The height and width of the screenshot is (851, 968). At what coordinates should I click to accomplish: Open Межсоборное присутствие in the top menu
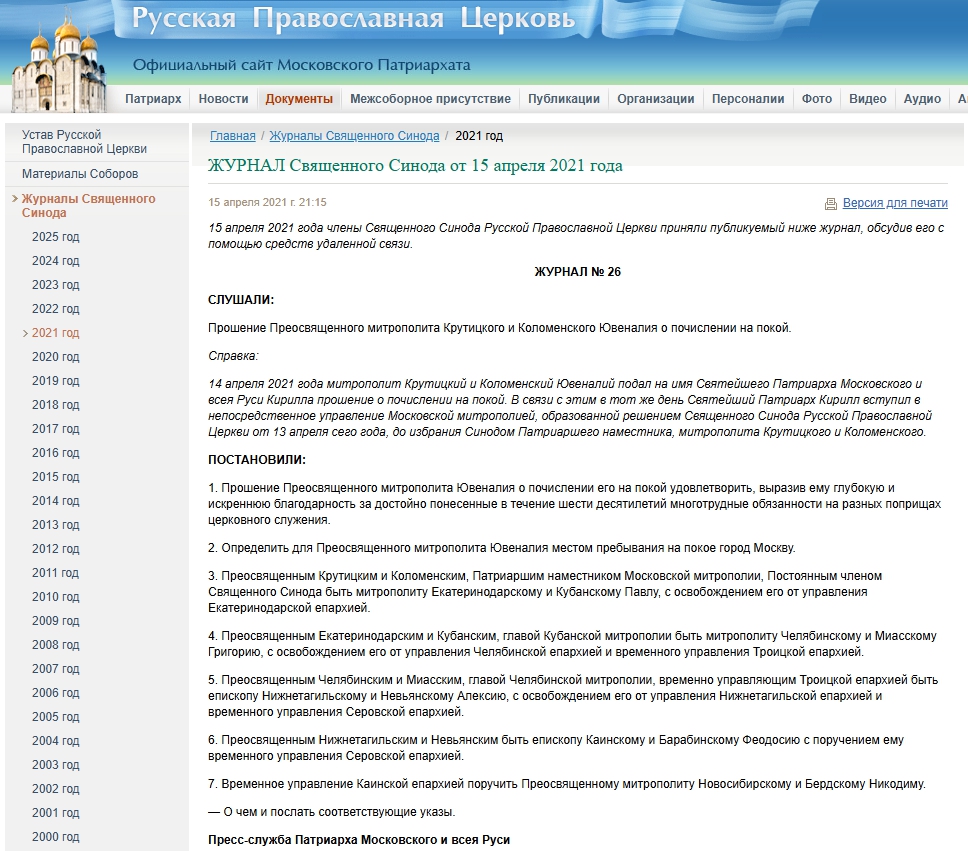point(430,99)
